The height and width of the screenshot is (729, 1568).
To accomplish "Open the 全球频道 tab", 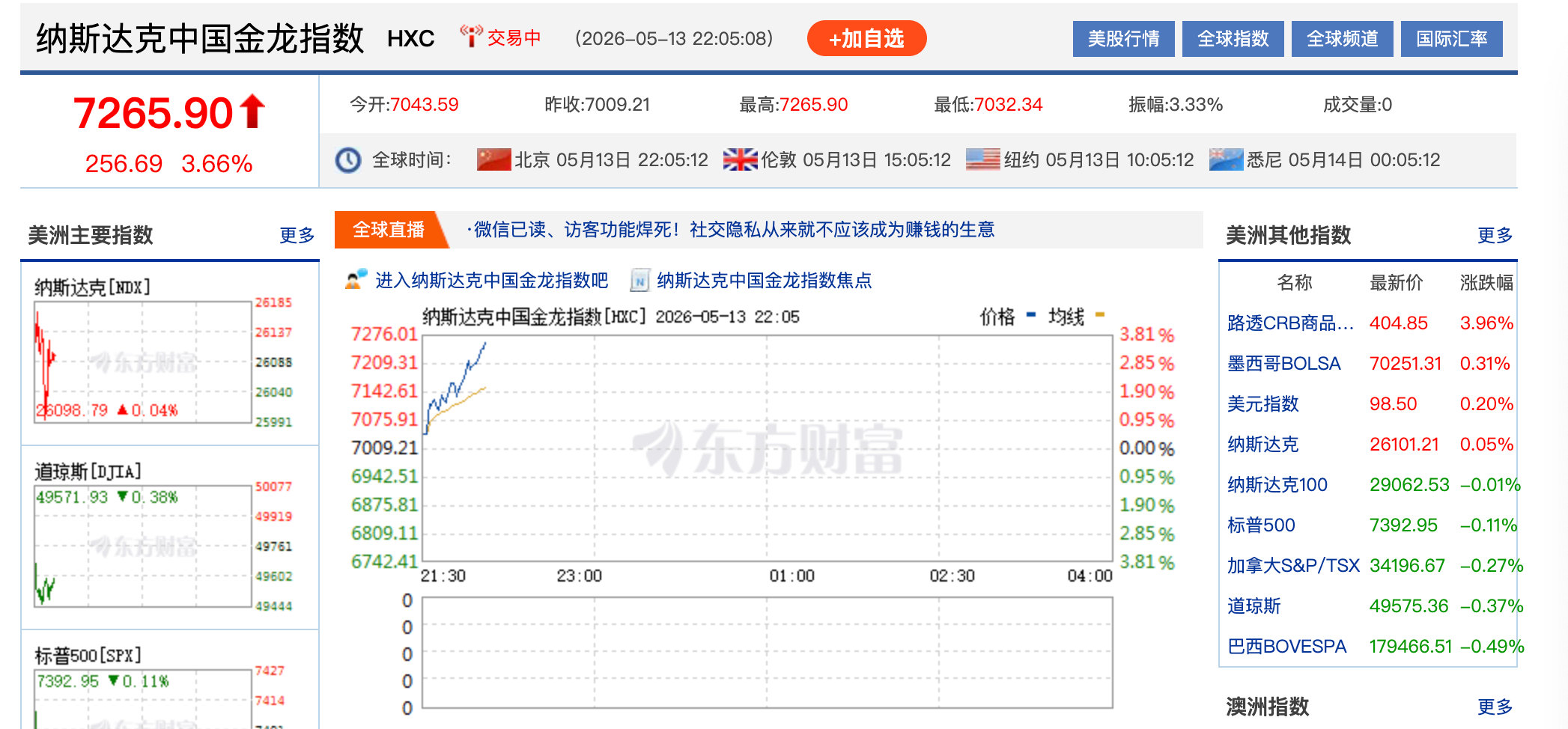I will coord(1342,39).
